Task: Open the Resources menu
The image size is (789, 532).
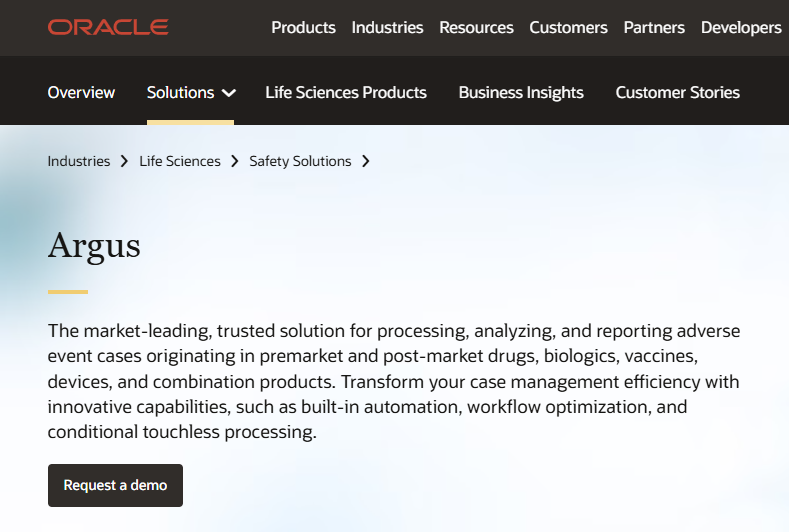Action: click(x=476, y=27)
